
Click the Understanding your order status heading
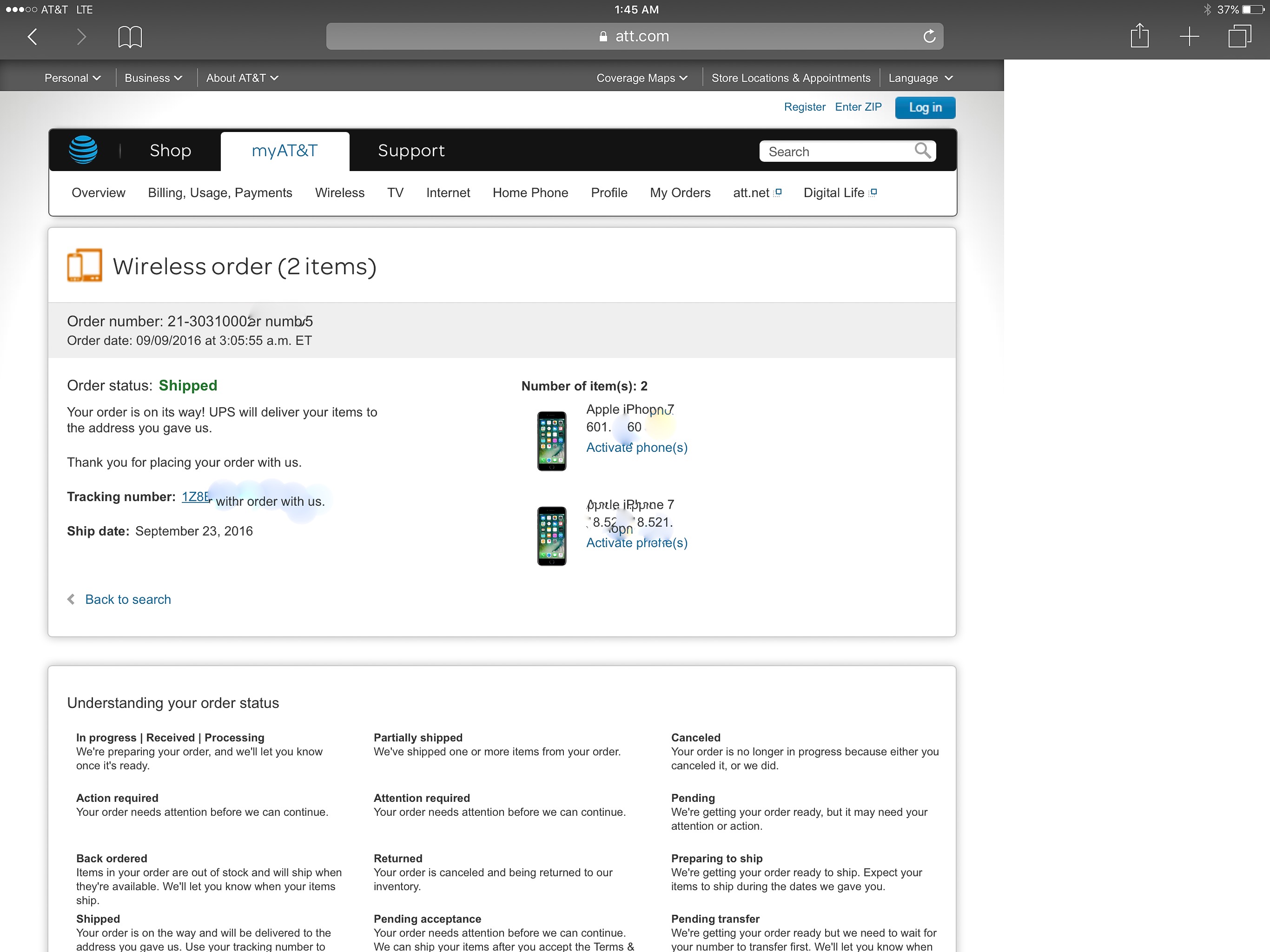click(x=173, y=703)
